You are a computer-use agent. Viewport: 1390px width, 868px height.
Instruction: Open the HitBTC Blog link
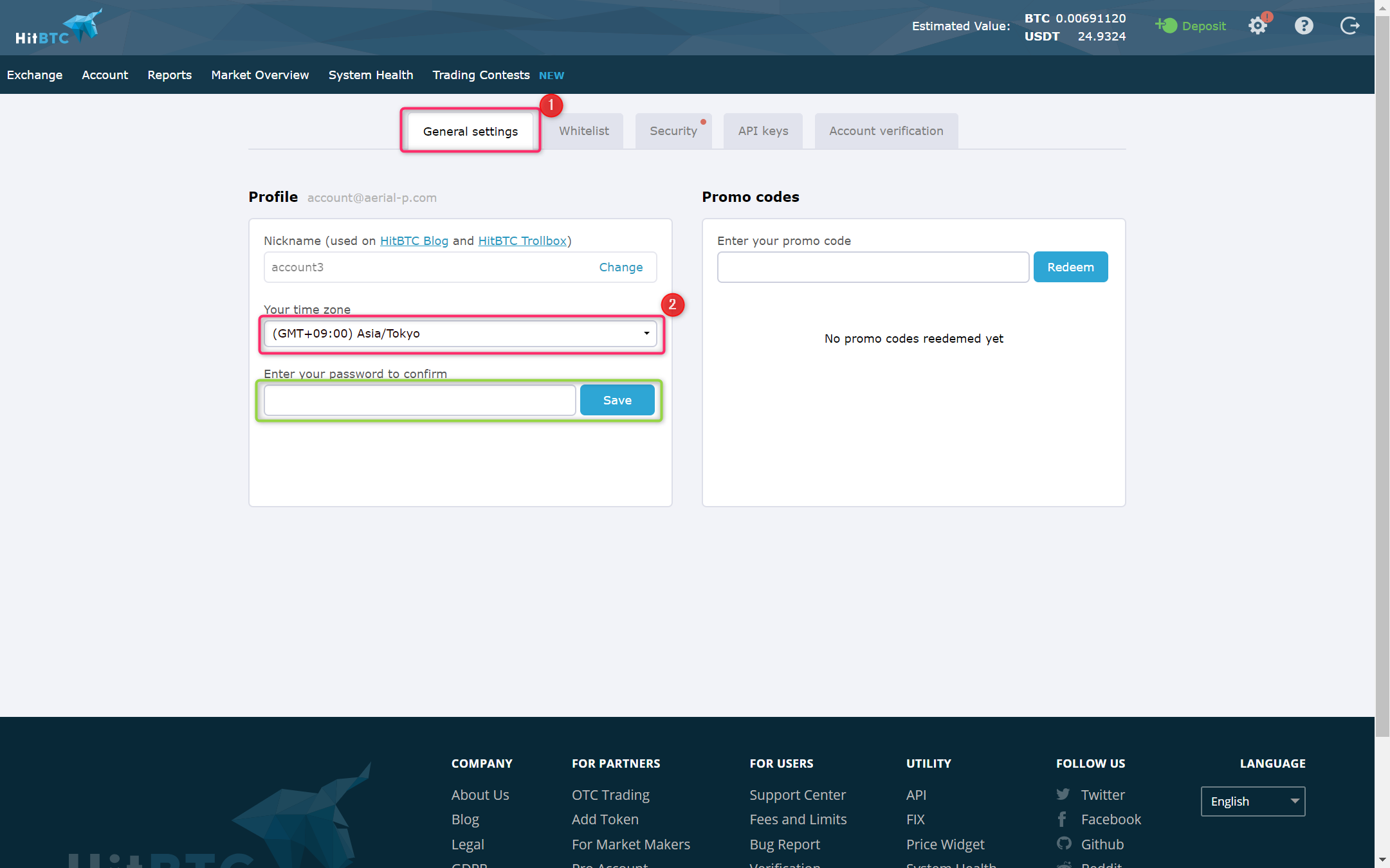(414, 240)
